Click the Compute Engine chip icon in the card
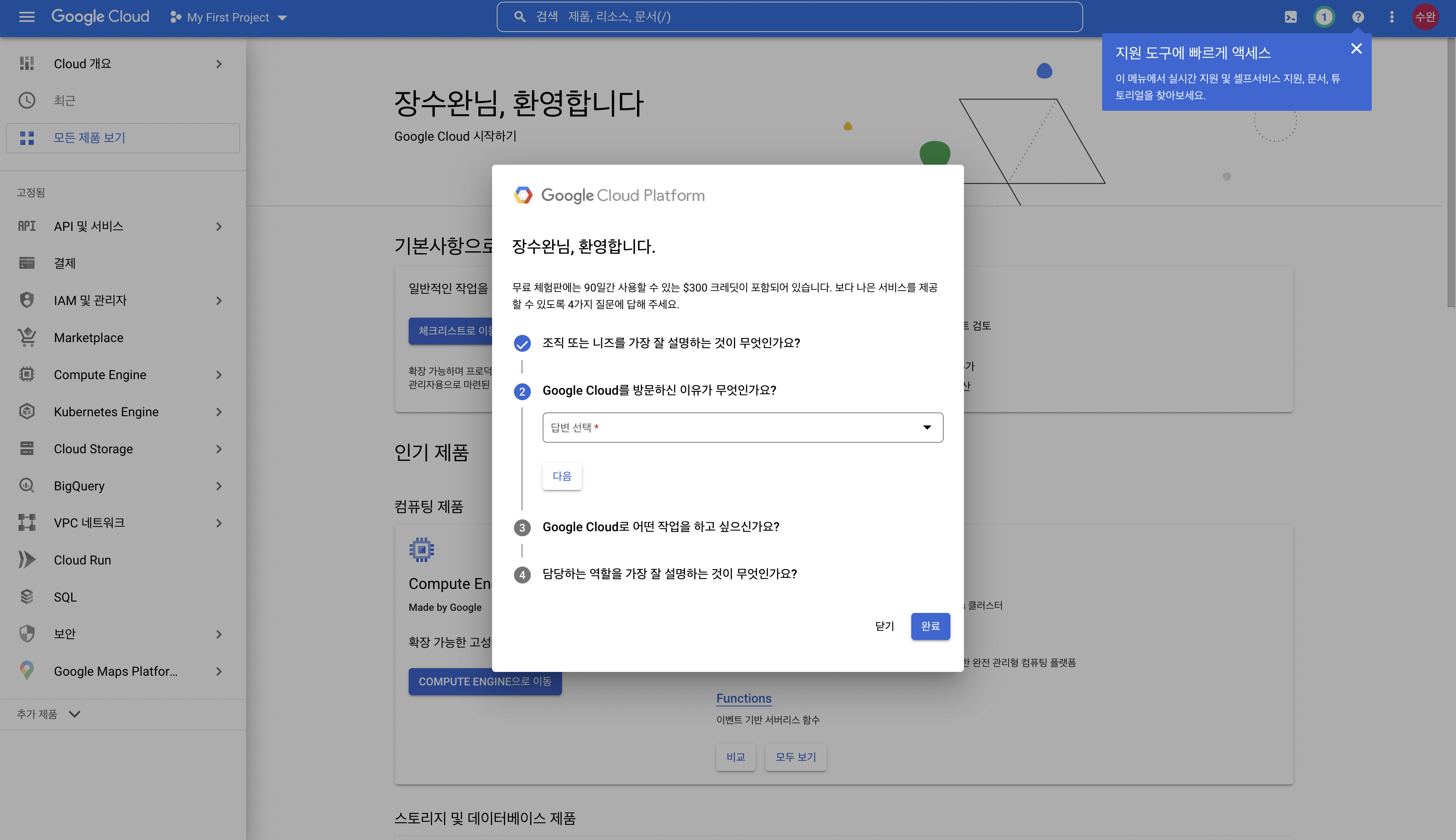Image resolution: width=1456 pixels, height=840 pixels. click(422, 549)
